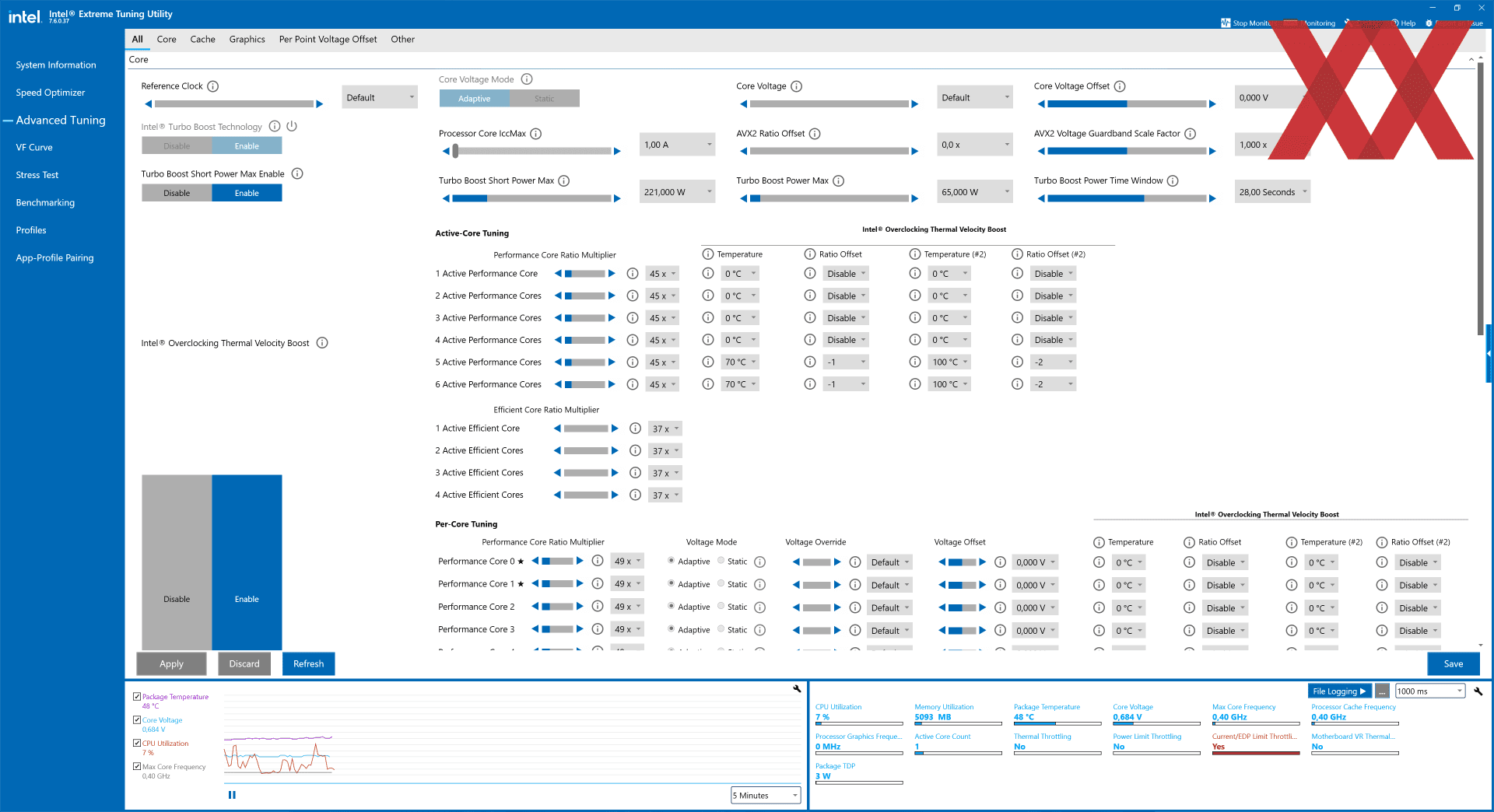Click the Stop Monitoring waveform icon
The width and height of the screenshot is (1494, 812).
tap(1226, 23)
